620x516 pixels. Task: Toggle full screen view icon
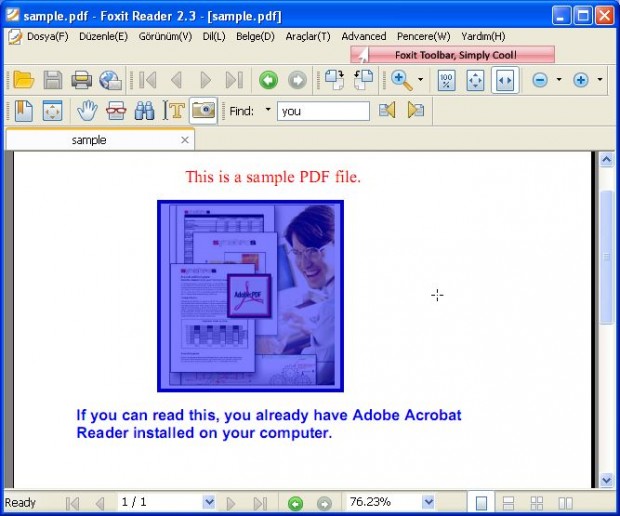click(x=52, y=111)
